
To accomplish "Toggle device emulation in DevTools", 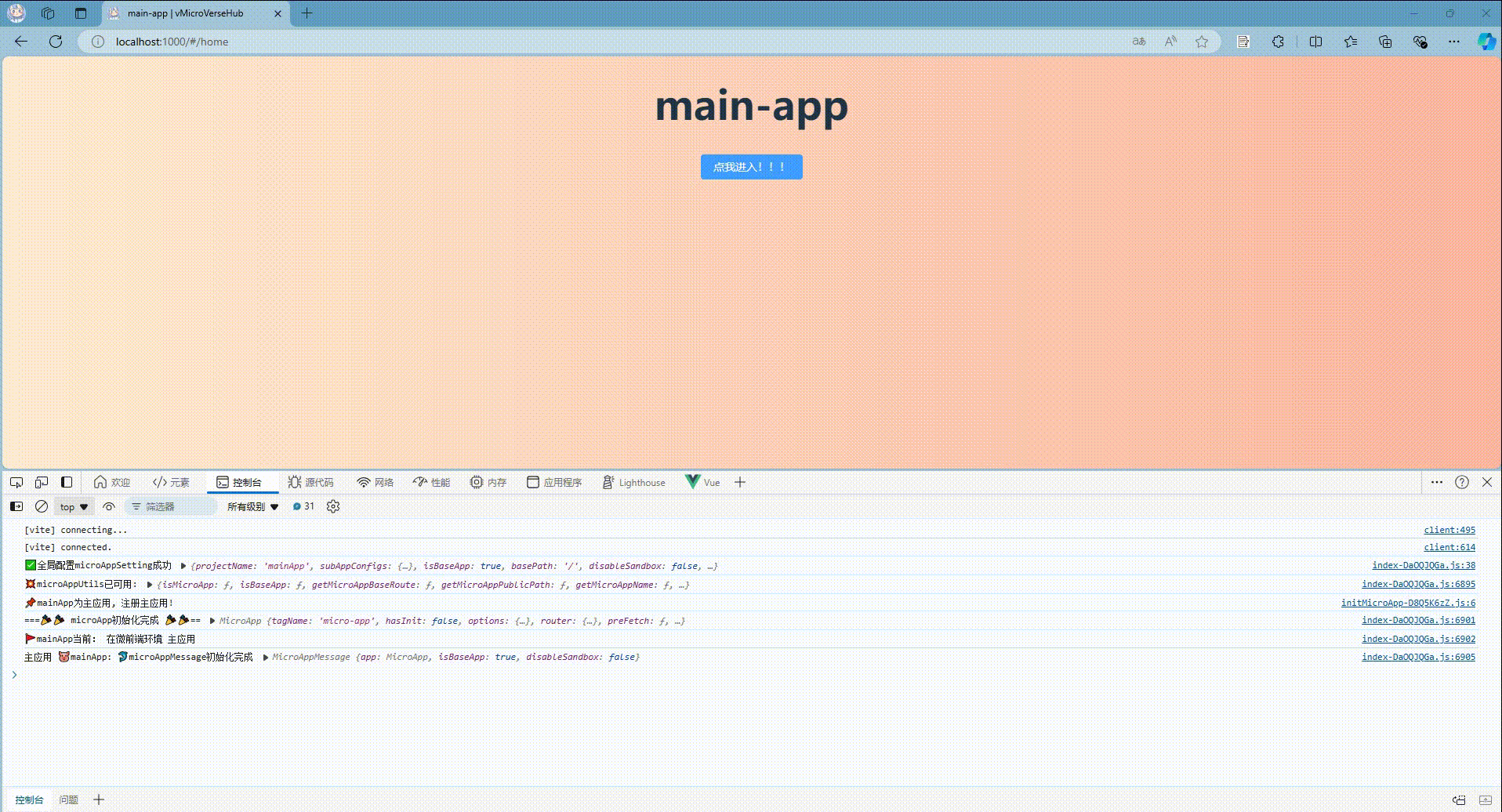I will [42, 482].
